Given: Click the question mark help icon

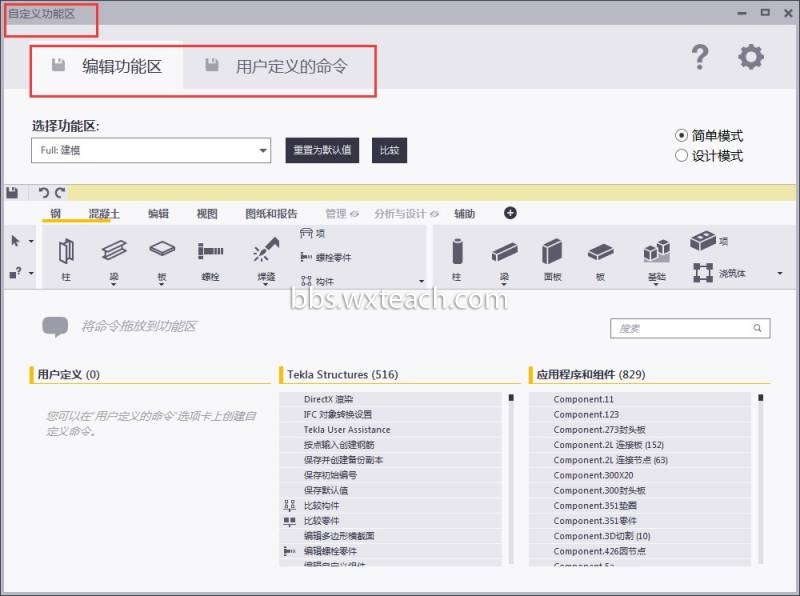Looking at the screenshot, I should [699, 57].
